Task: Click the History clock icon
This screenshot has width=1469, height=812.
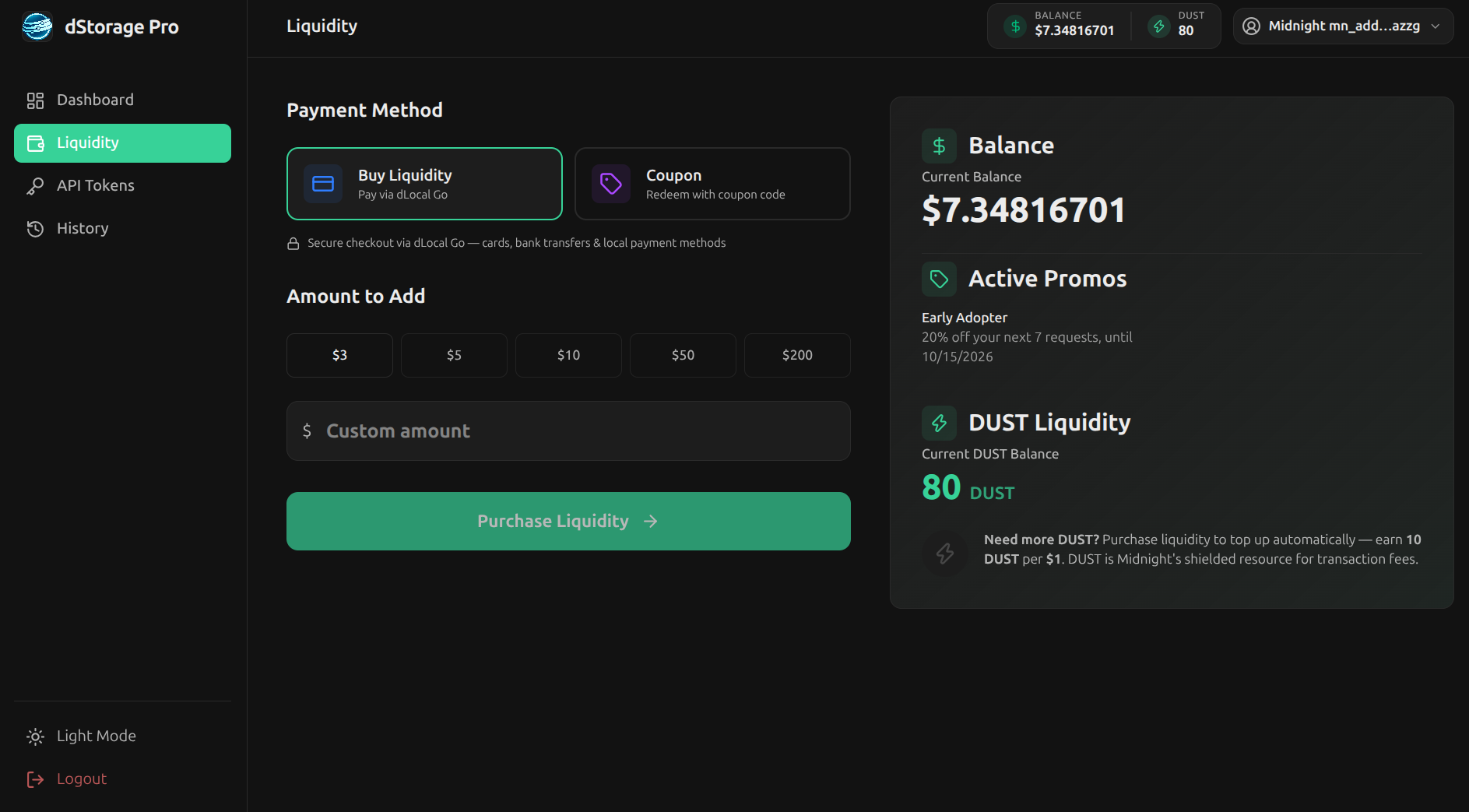Action: tap(35, 229)
